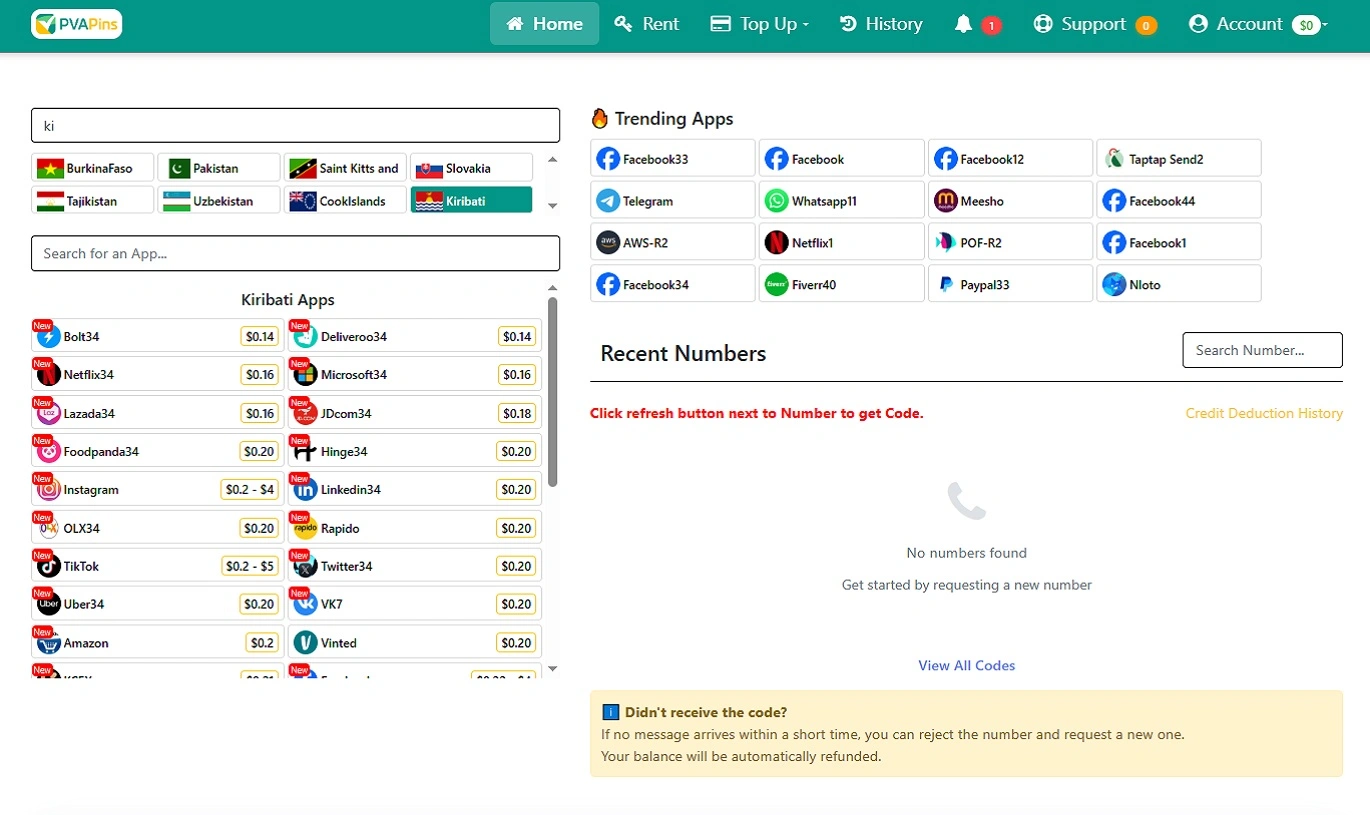1370x815 pixels.
Task: Click the $0.14 price for Bolt34
Action: [260, 337]
